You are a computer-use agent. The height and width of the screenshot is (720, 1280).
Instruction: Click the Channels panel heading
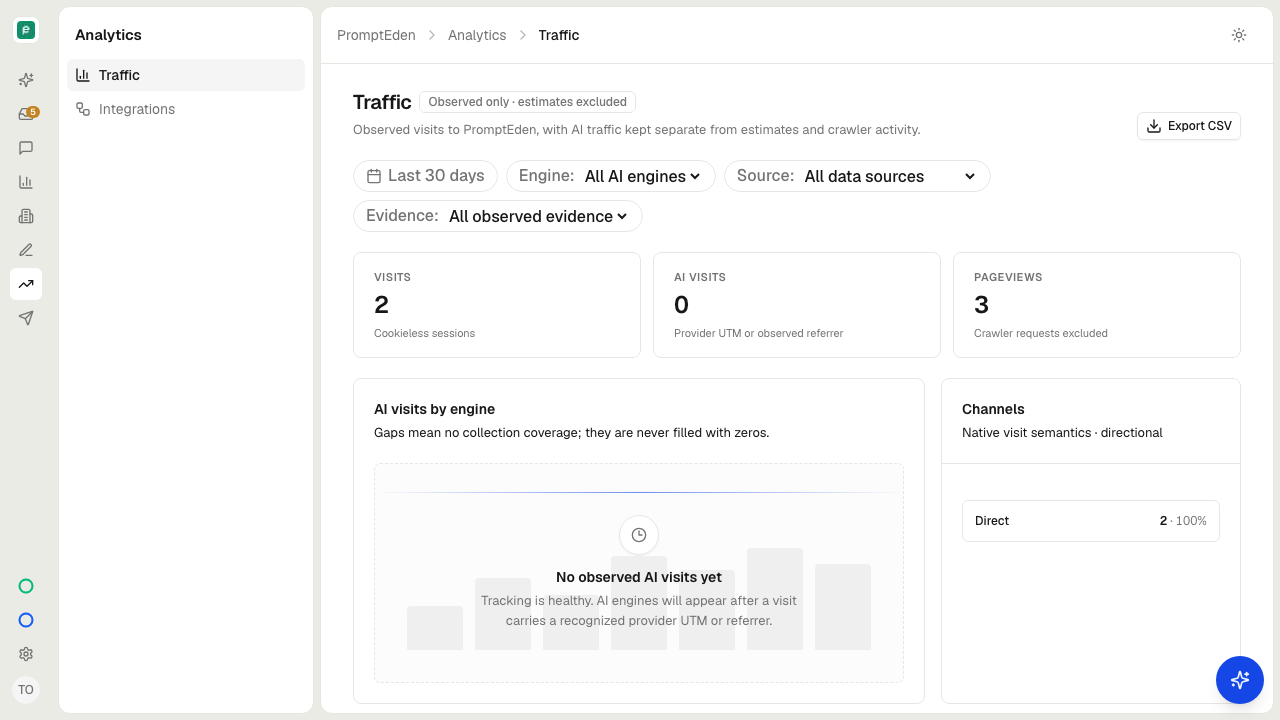click(x=993, y=409)
